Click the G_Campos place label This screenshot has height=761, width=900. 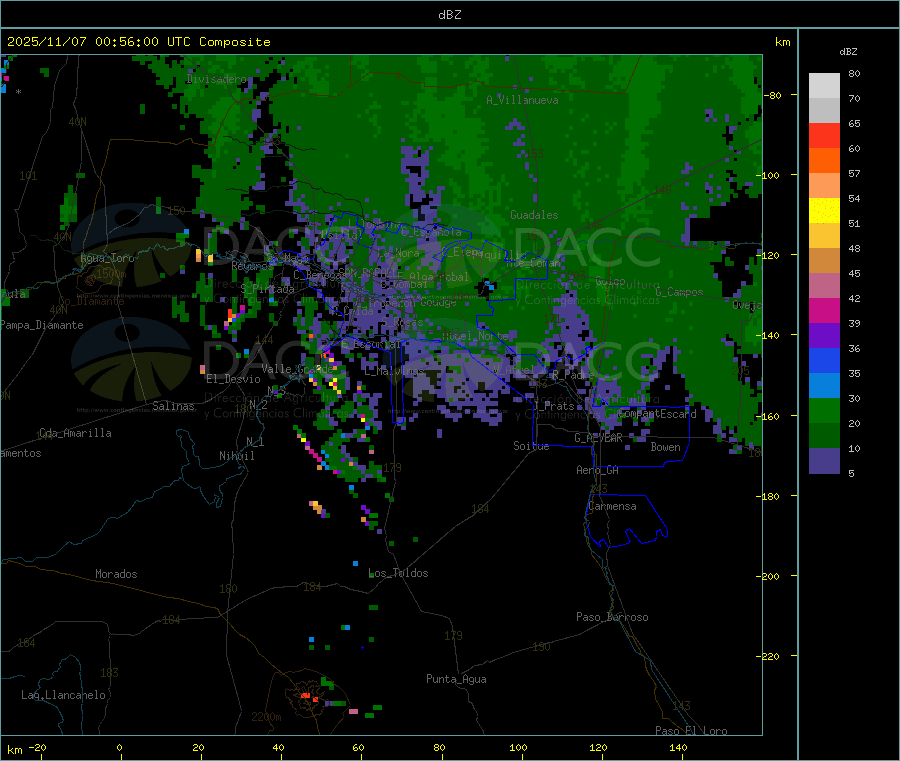679,292
